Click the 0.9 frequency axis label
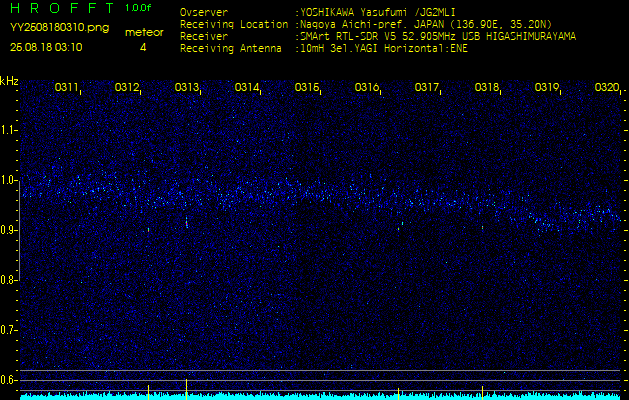 [8, 230]
